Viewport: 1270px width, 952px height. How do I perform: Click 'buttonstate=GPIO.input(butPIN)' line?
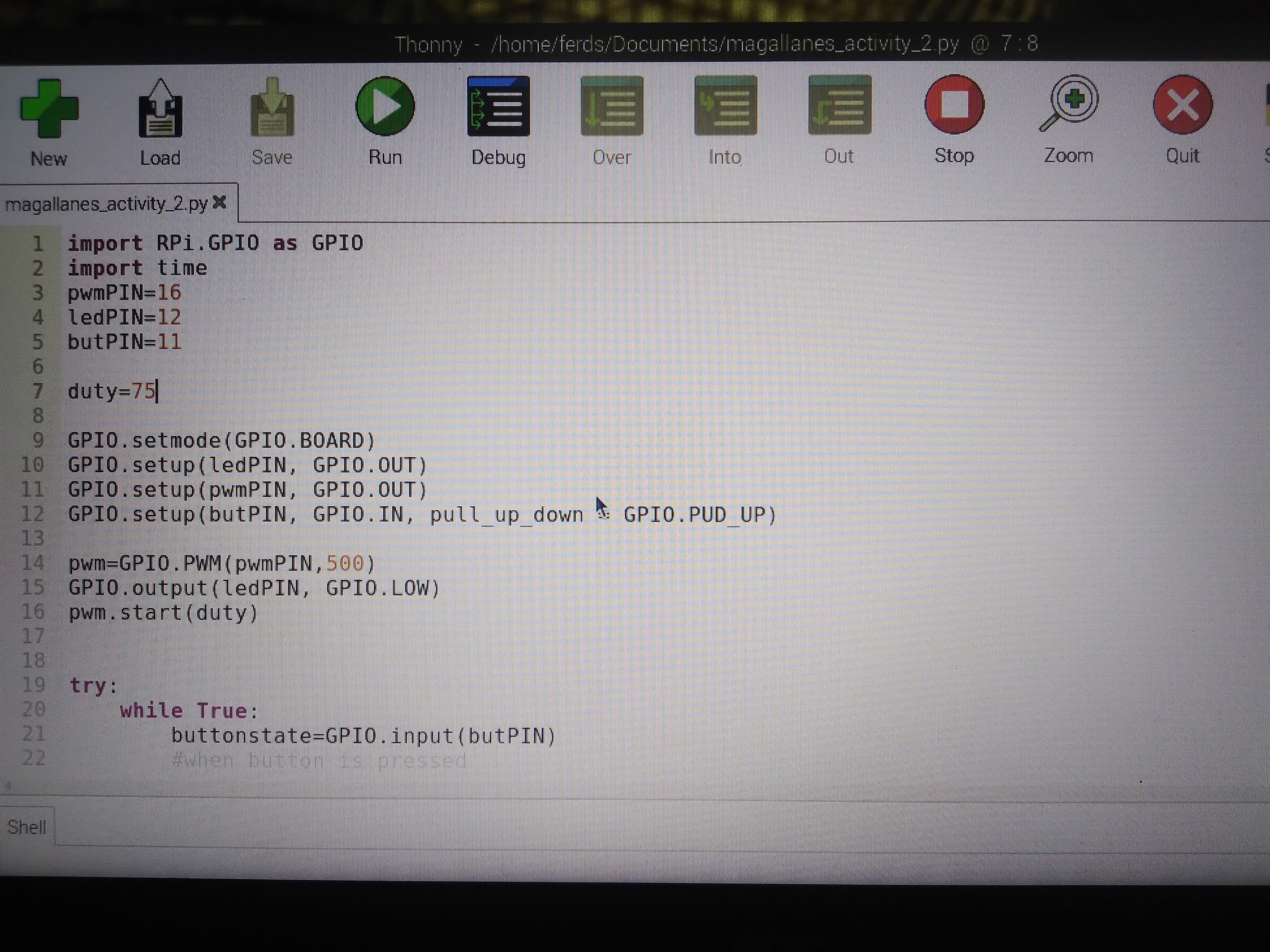point(363,736)
